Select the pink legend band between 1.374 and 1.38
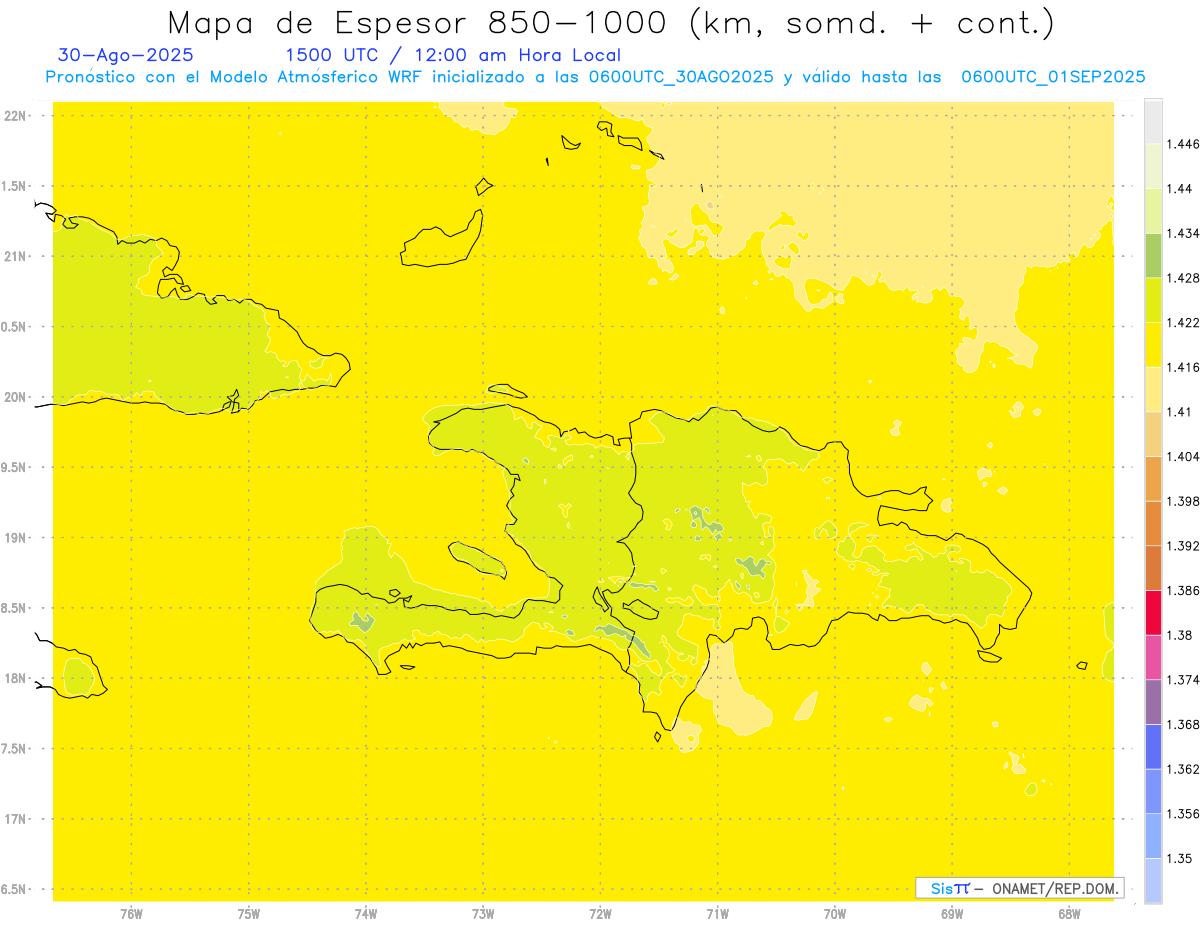 pos(1153,657)
